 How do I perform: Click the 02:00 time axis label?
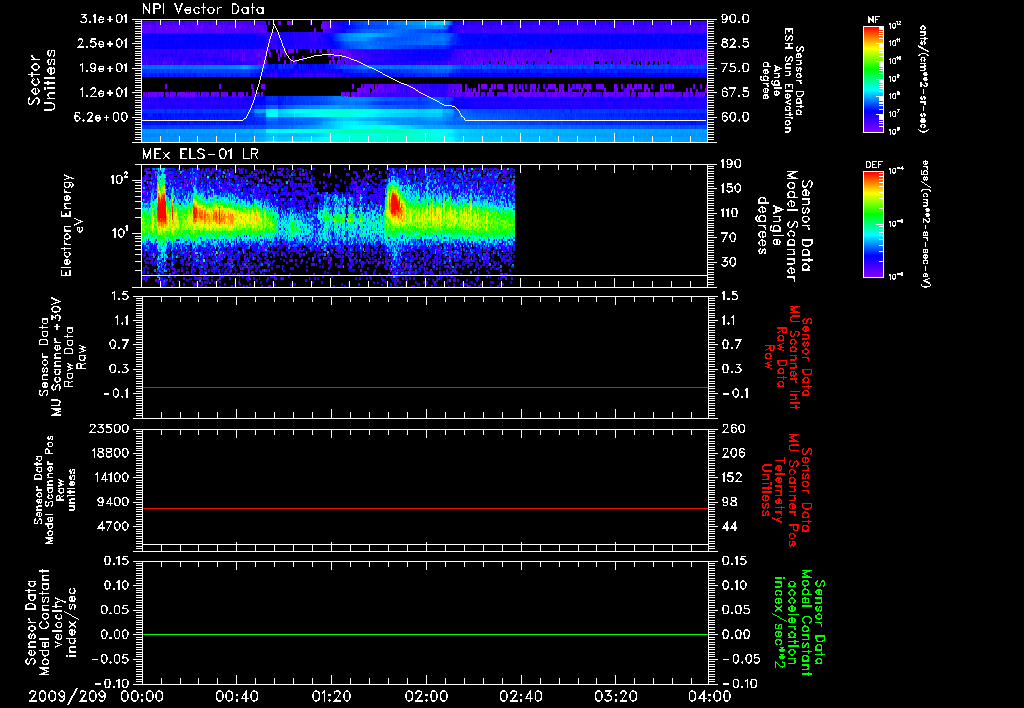click(426, 697)
